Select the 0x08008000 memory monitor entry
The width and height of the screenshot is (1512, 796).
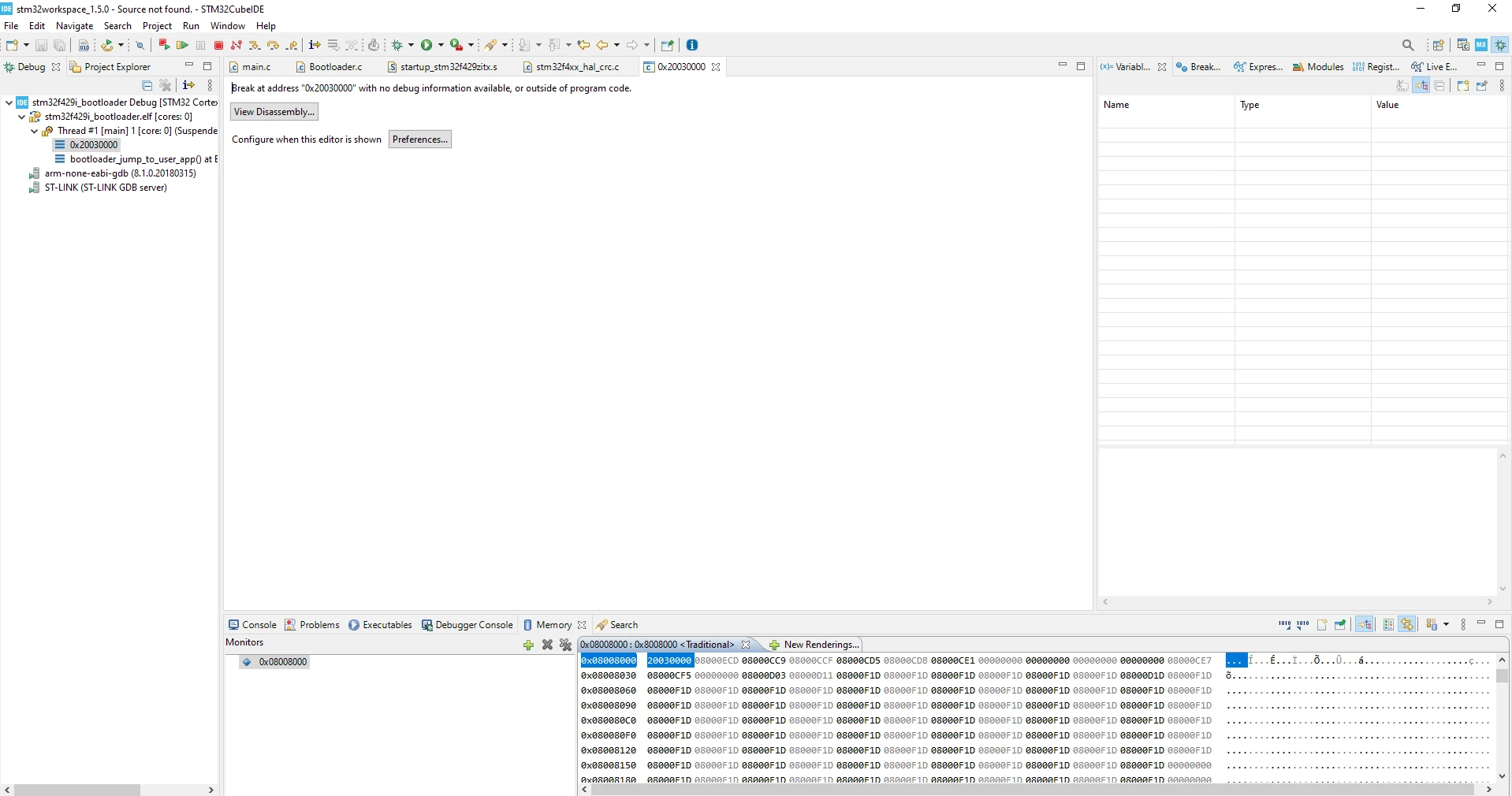click(275, 662)
